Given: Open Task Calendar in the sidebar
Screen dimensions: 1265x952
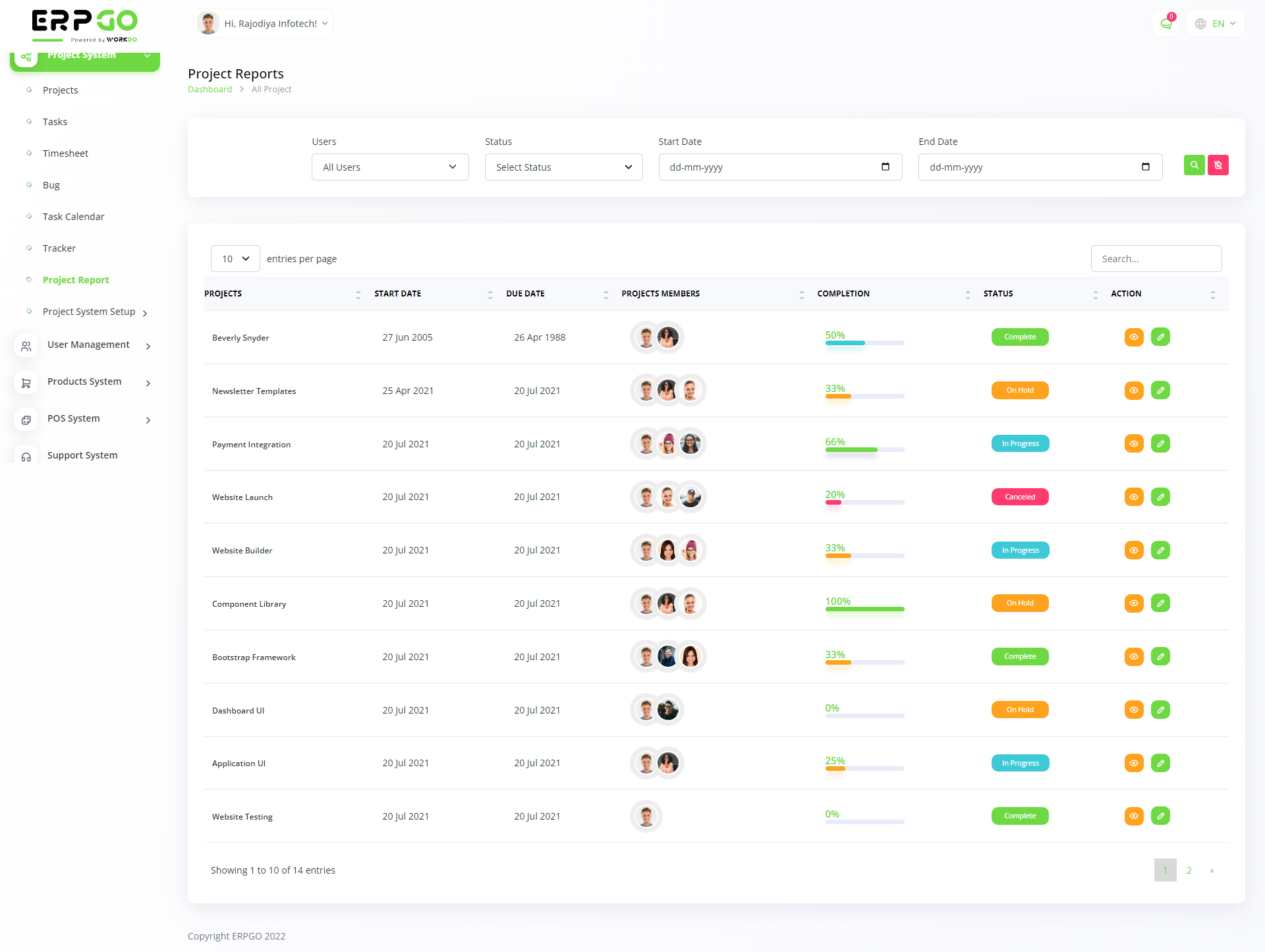Looking at the screenshot, I should tap(73, 217).
